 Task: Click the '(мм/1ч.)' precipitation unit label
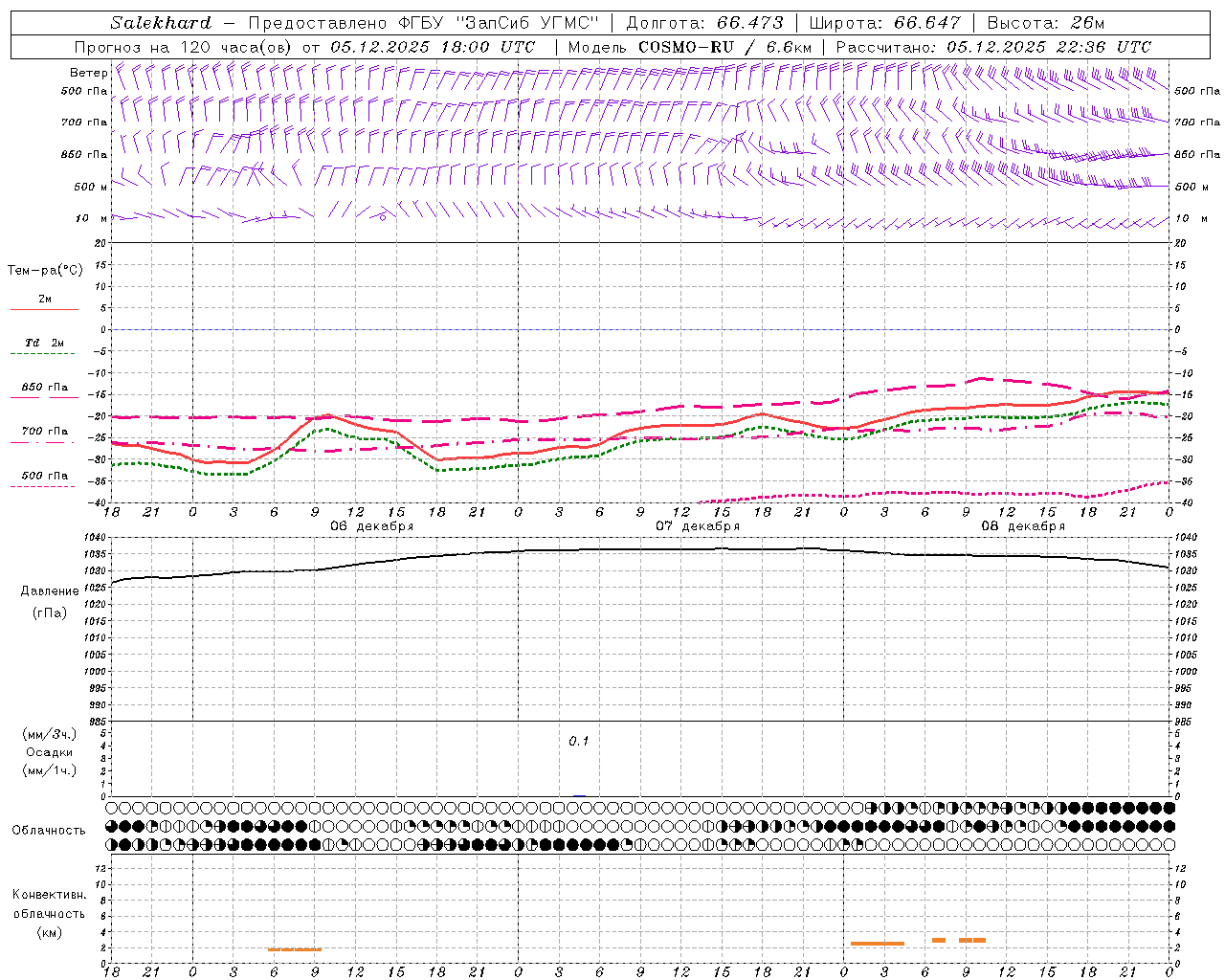[49, 770]
